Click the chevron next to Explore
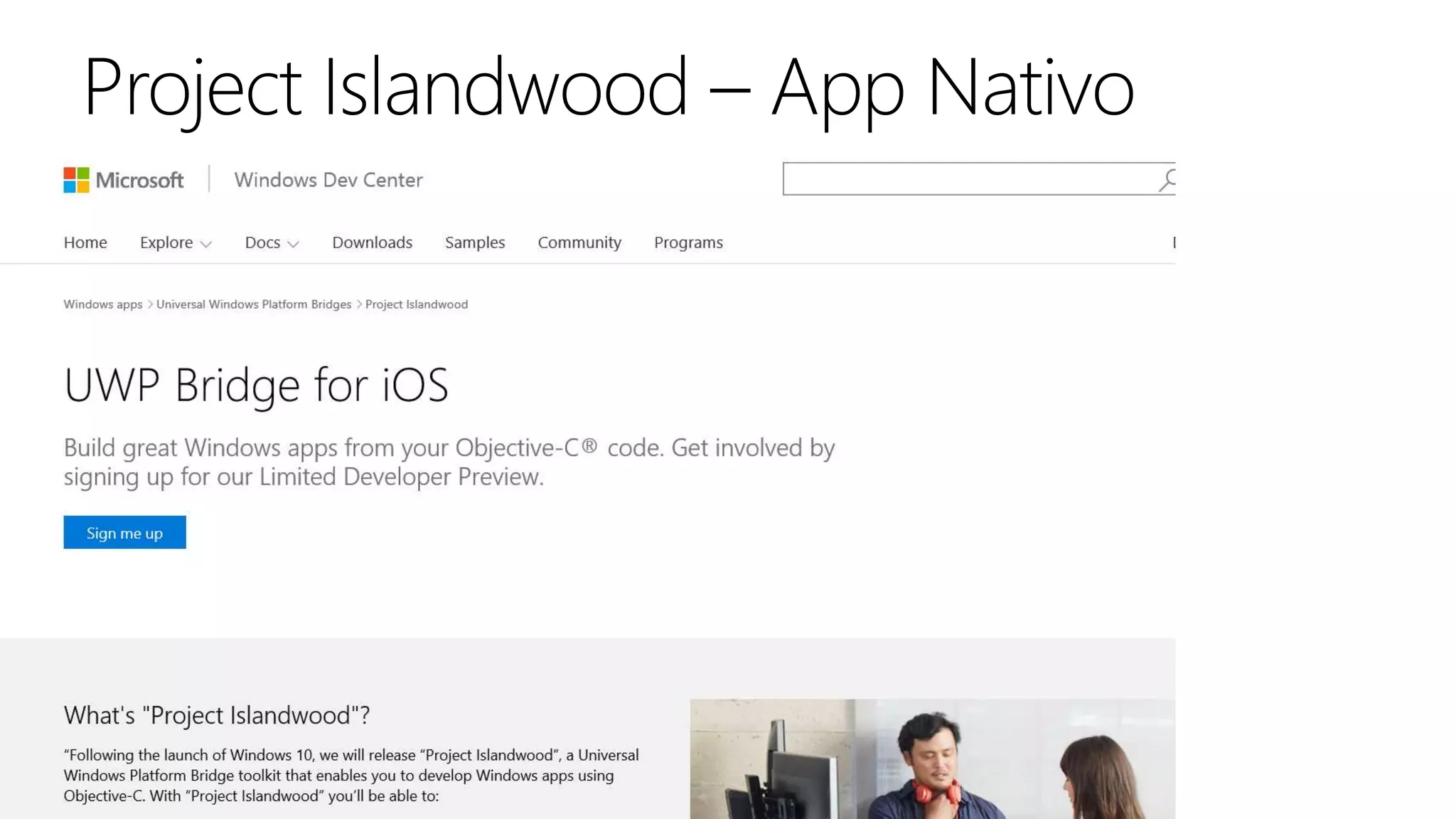 coord(206,245)
